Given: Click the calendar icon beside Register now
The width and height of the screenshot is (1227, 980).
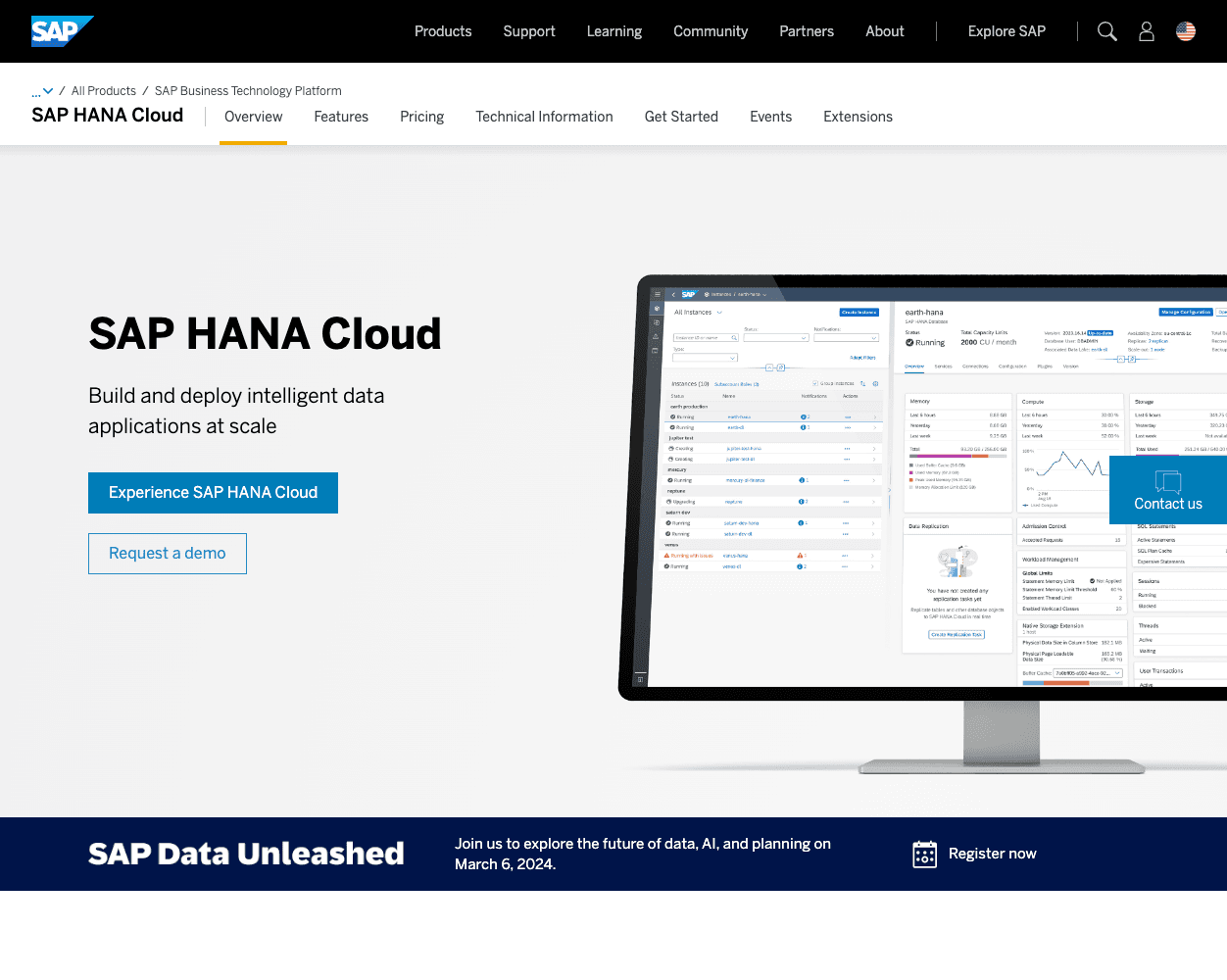Looking at the screenshot, I should (924, 855).
